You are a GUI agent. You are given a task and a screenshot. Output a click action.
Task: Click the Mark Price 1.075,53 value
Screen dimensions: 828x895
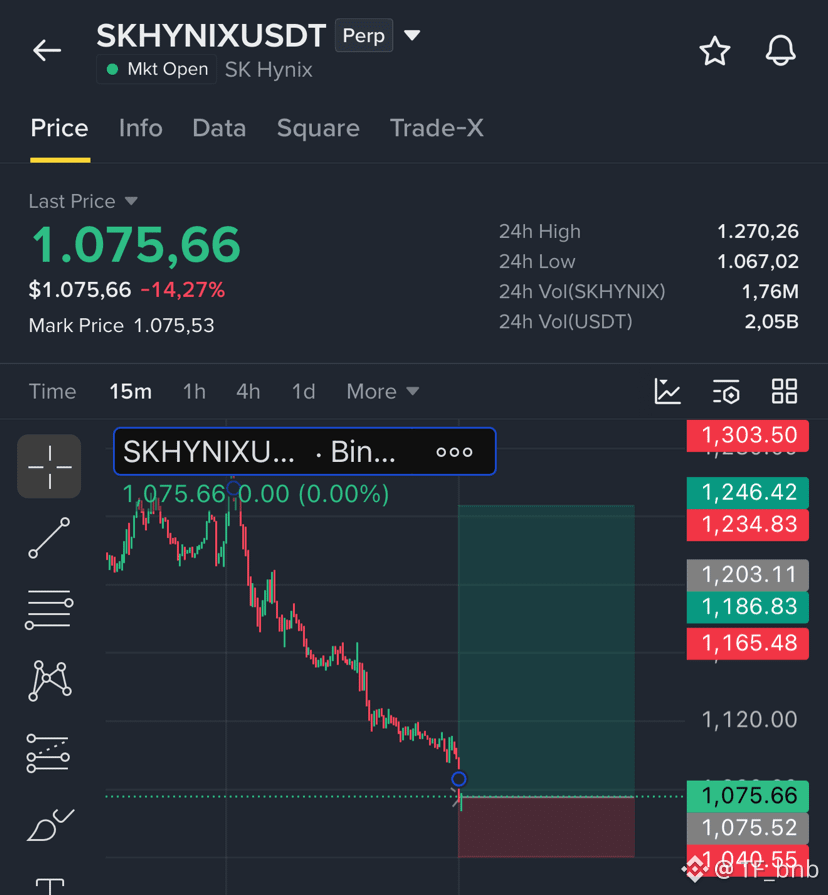(174, 325)
